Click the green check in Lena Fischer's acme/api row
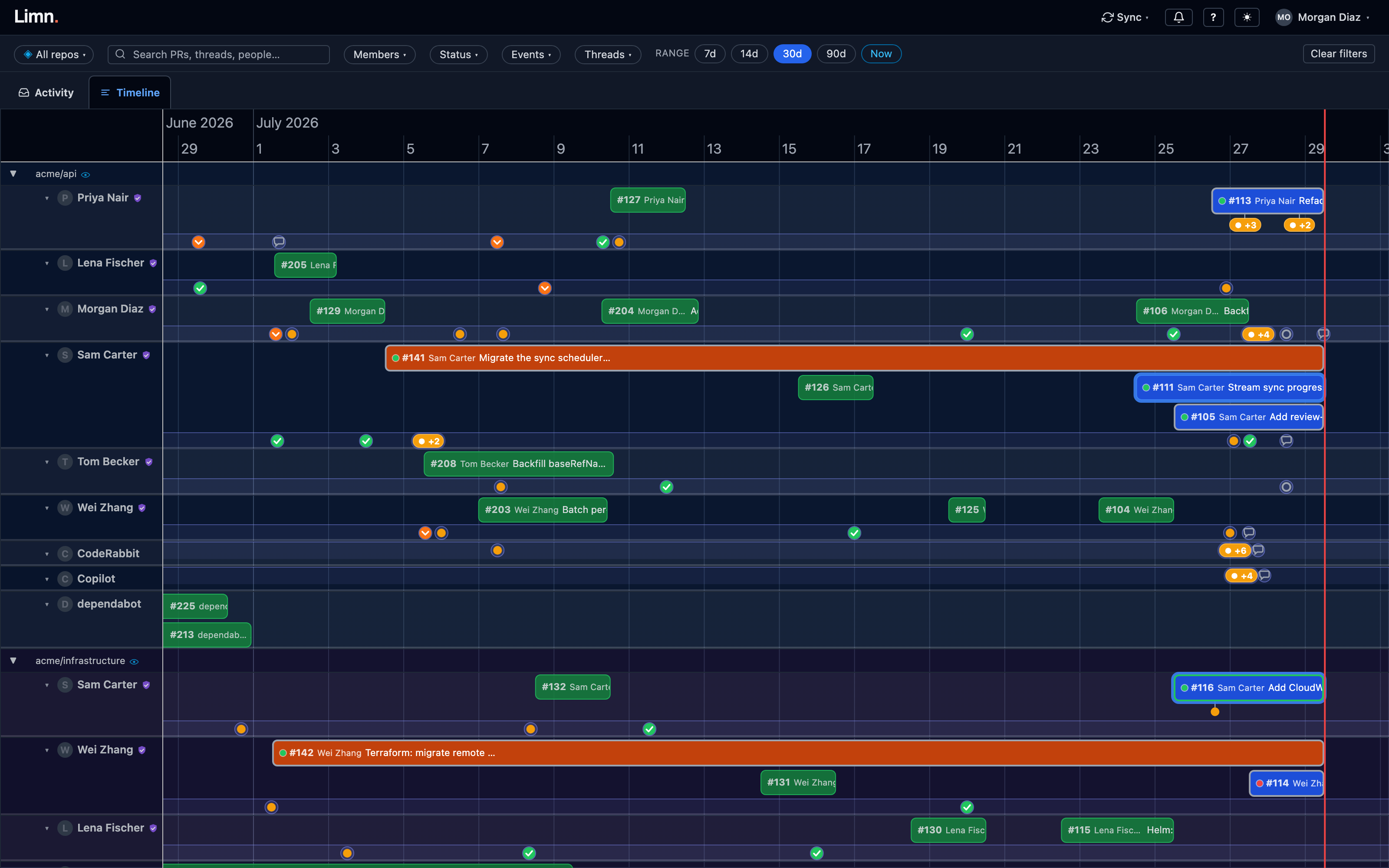The height and width of the screenshot is (868, 1389). (x=200, y=288)
